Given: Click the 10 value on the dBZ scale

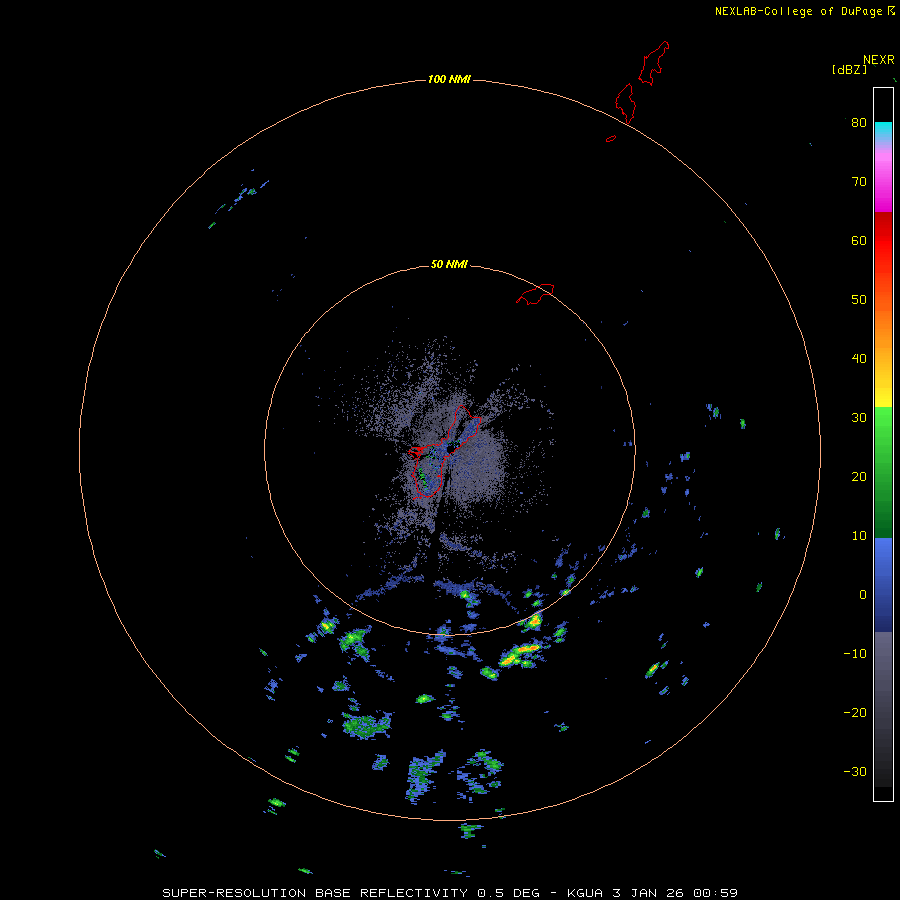Looking at the screenshot, I should pos(859,536).
